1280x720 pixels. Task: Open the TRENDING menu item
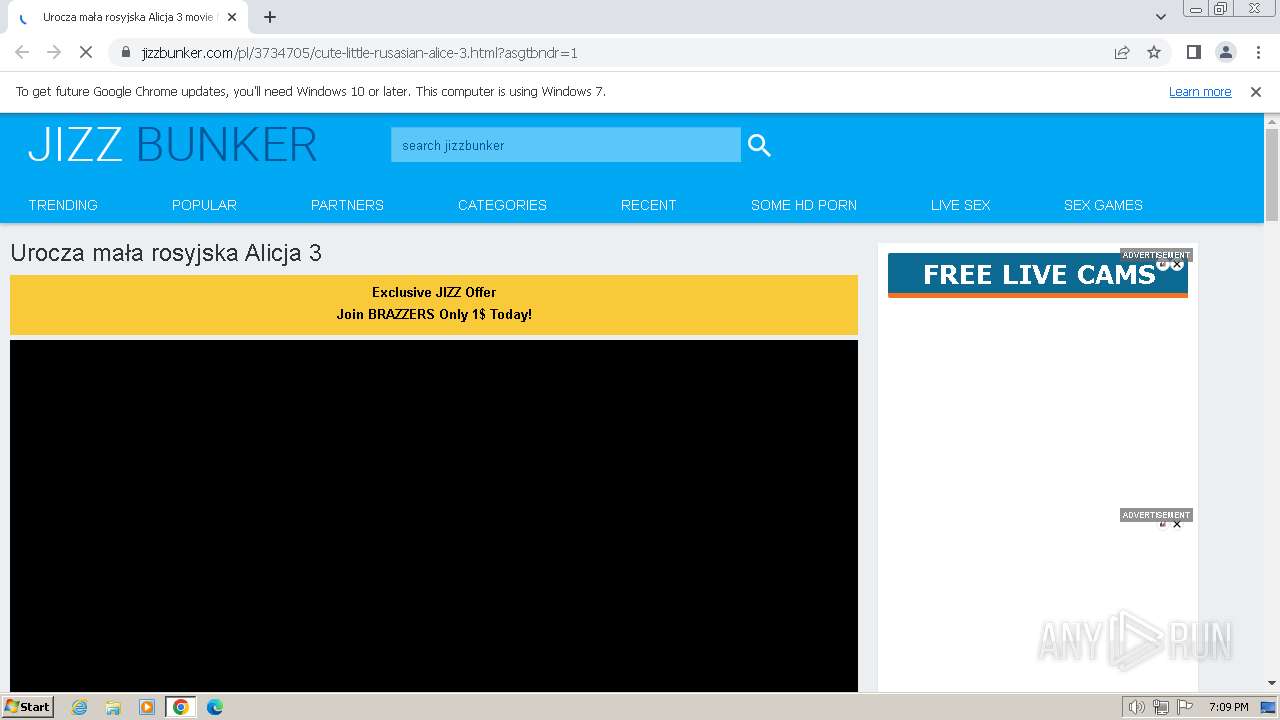click(x=63, y=205)
